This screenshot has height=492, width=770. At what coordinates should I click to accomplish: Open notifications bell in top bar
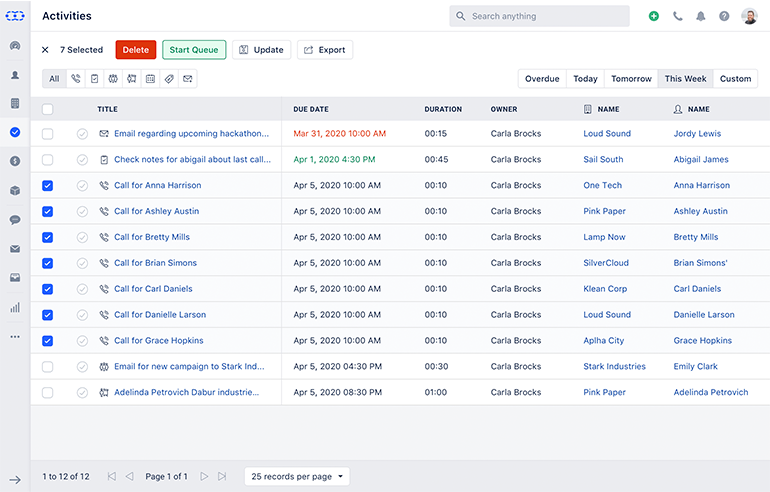click(x=701, y=16)
